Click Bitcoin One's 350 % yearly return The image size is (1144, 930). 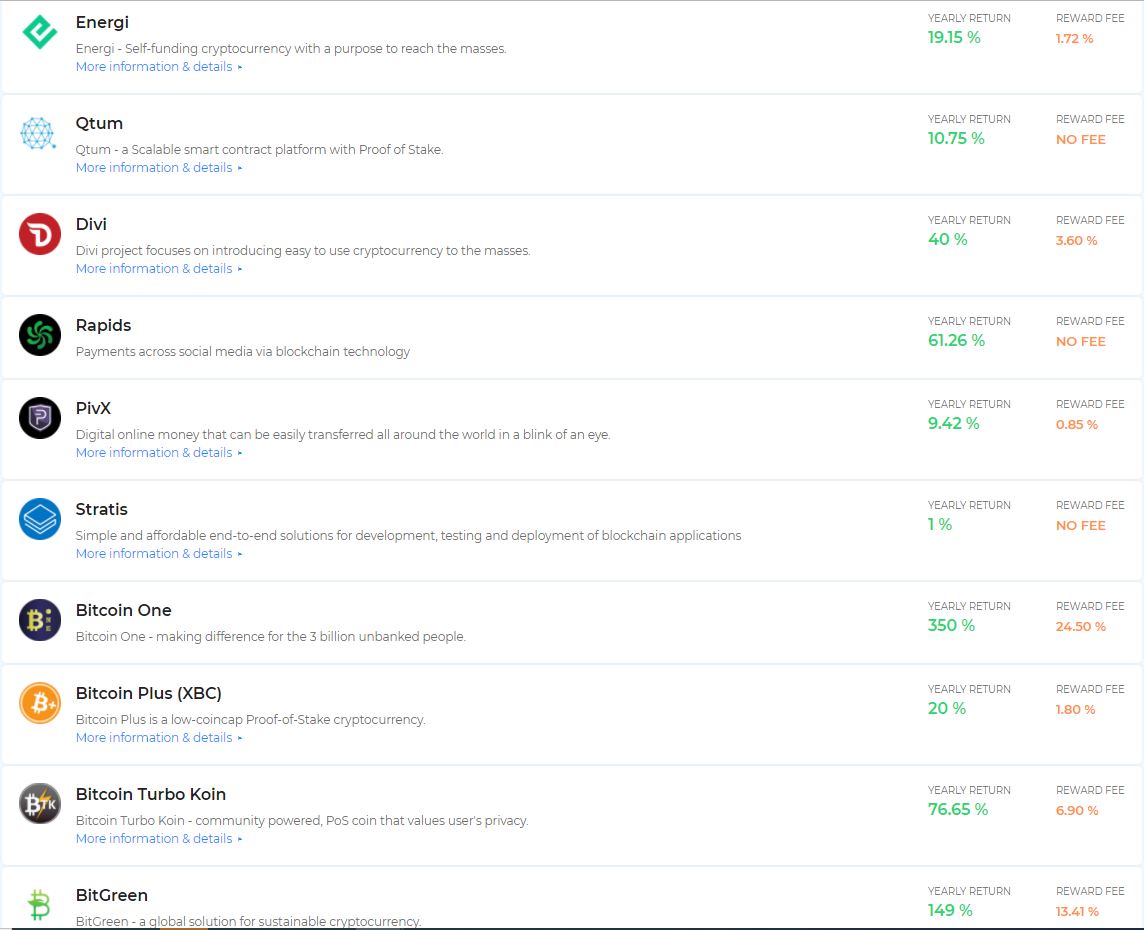pos(951,625)
